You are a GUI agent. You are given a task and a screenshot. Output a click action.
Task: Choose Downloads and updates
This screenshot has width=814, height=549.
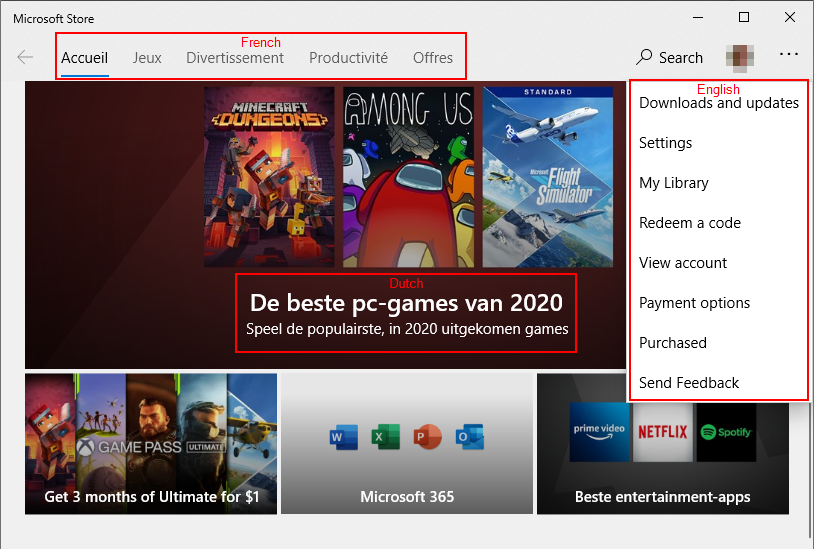(x=718, y=103)
